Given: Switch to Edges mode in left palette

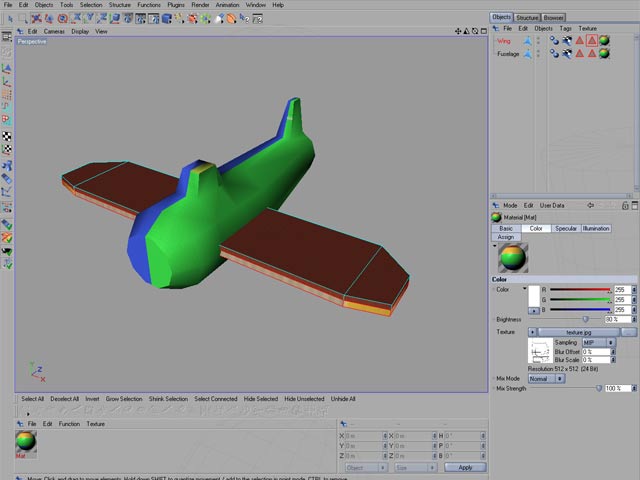Looking at the screenshot, I should coord(7,107).
